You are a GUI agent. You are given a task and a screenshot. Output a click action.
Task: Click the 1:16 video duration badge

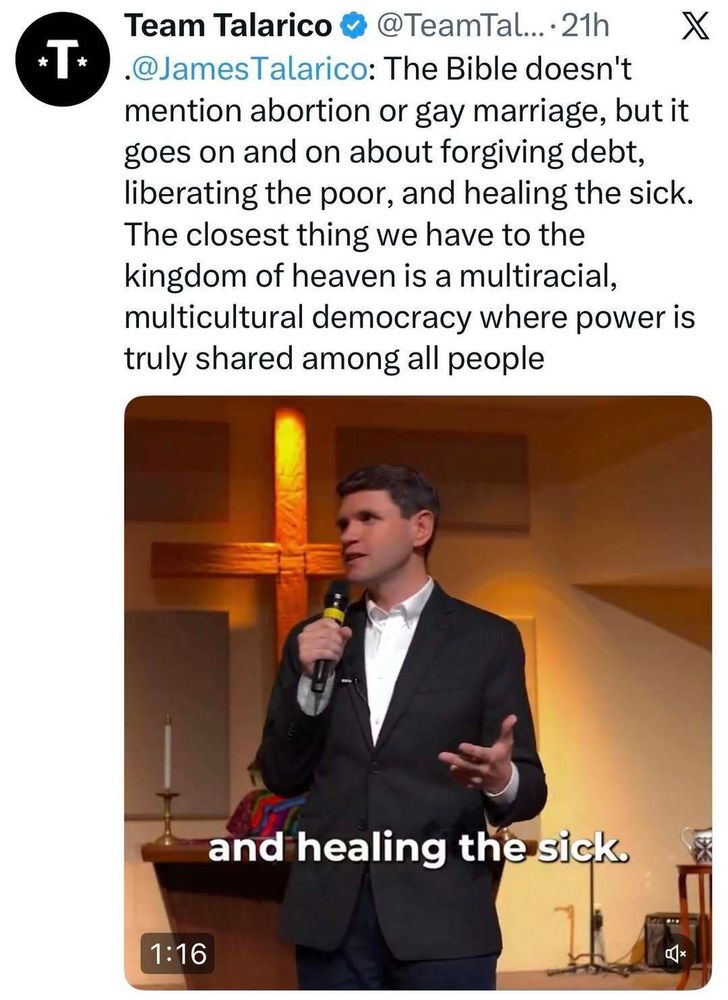[178, 954]
